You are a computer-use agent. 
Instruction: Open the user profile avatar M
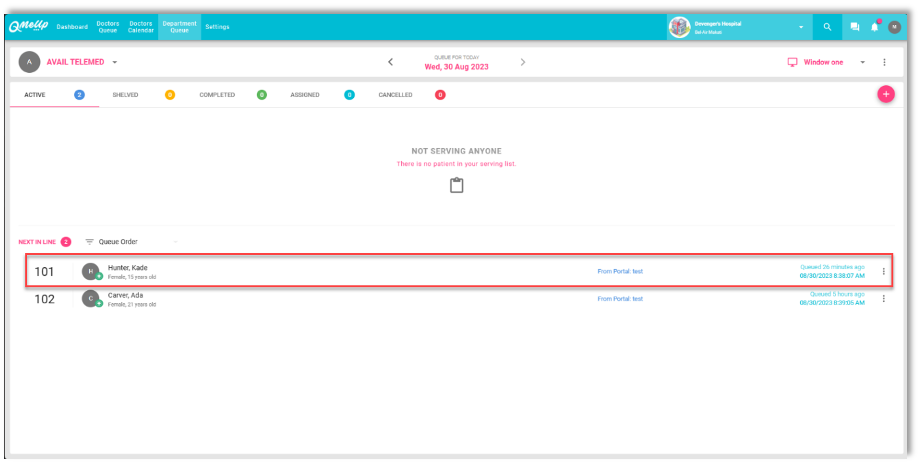[x=894, y=27]
